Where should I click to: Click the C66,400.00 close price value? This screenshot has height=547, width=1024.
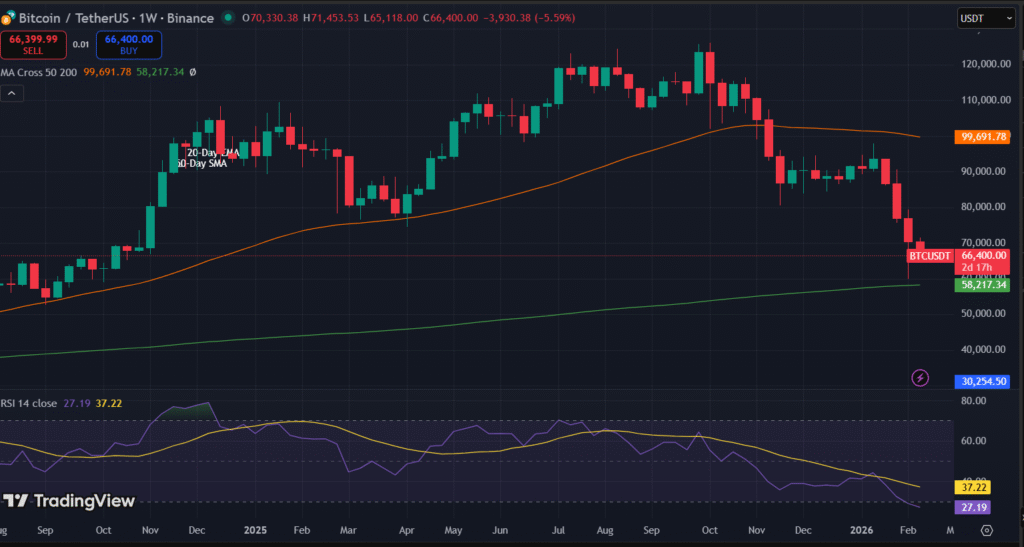[x=449, y=18]
